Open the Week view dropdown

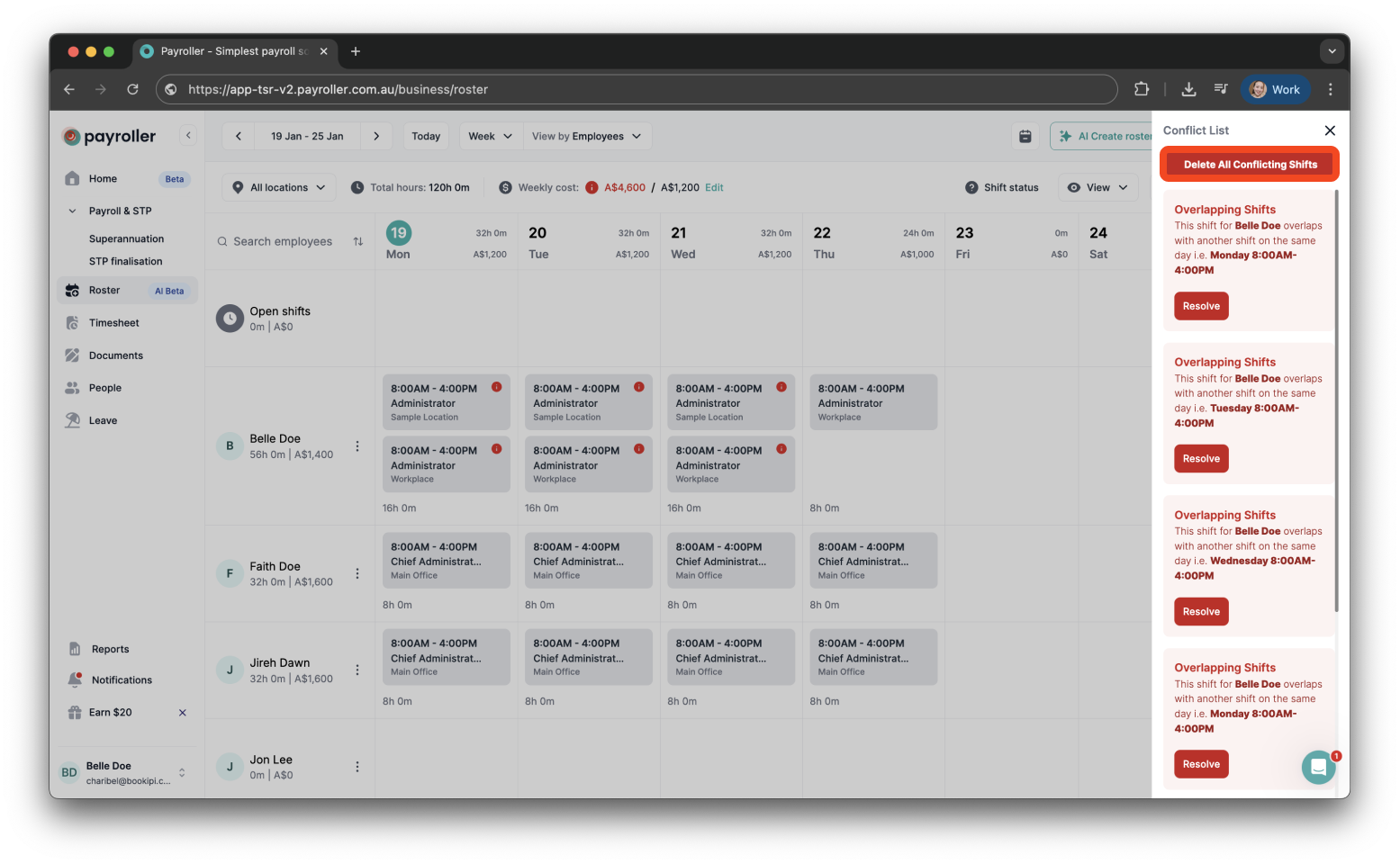coord(489,135)
